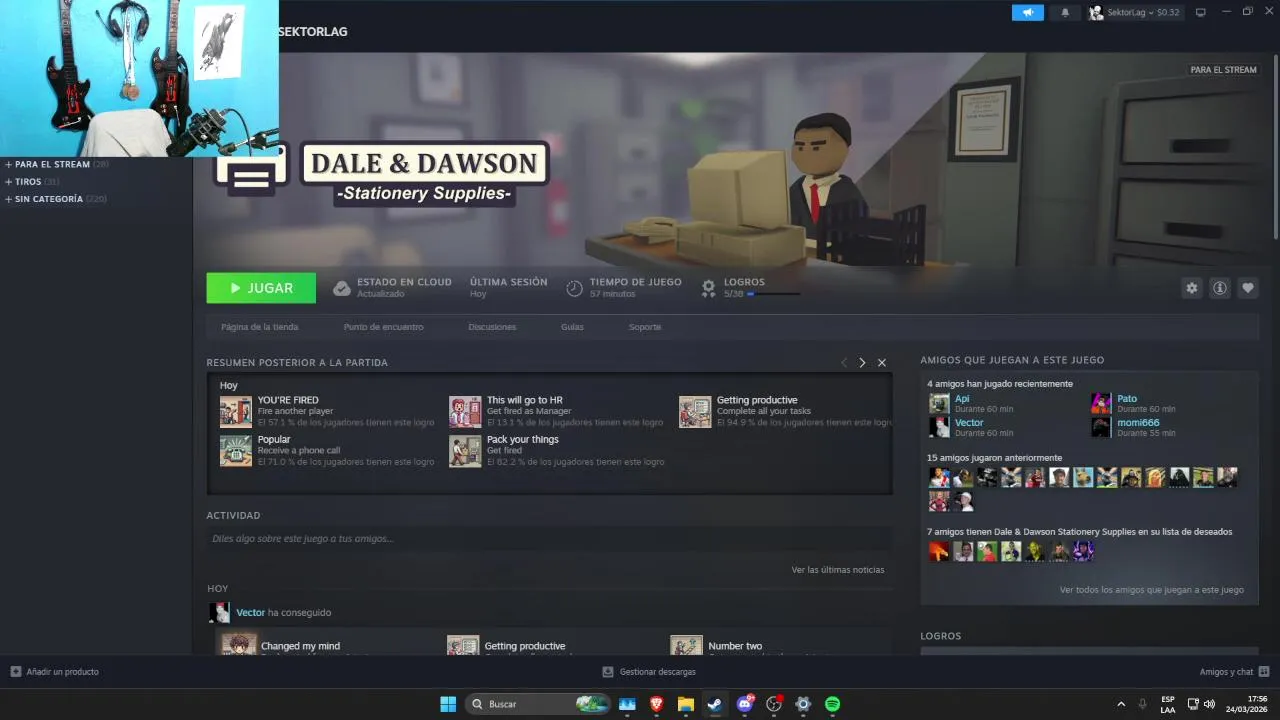
Task: Open Soporte tab
Action: pos(645,327)
